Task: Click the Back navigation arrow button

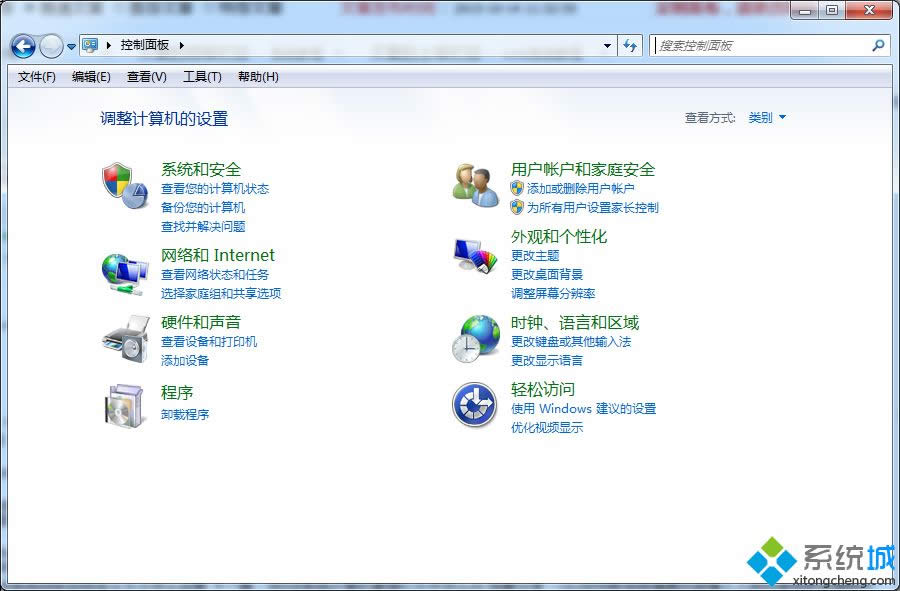Action: [x=24, y=46]
